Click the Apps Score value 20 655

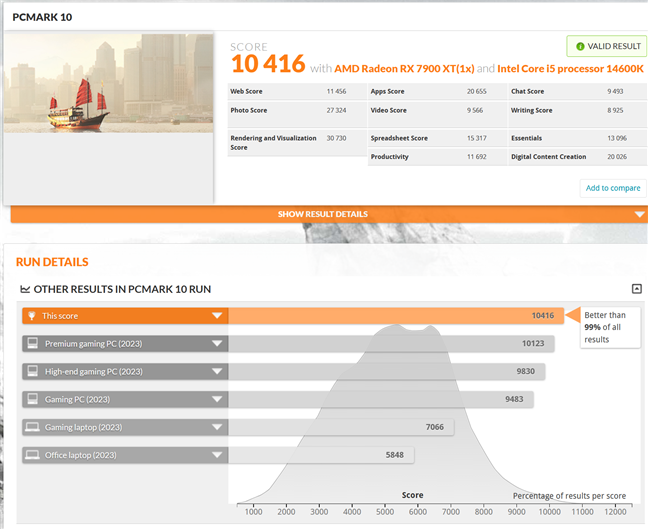pyautogui.click(x=476, y=91)
